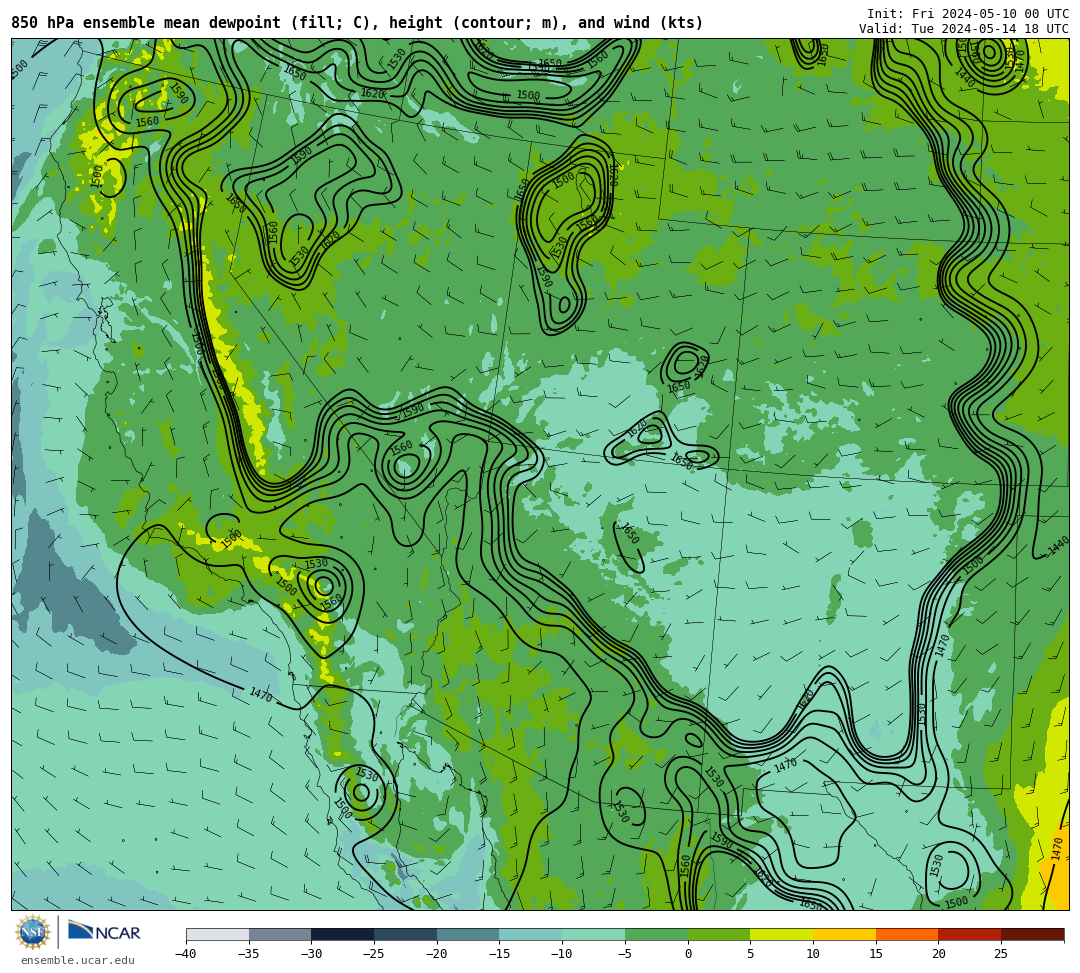
Task: Click the dark brown colorbar swatch above 25
Action: click(1032, 934)
